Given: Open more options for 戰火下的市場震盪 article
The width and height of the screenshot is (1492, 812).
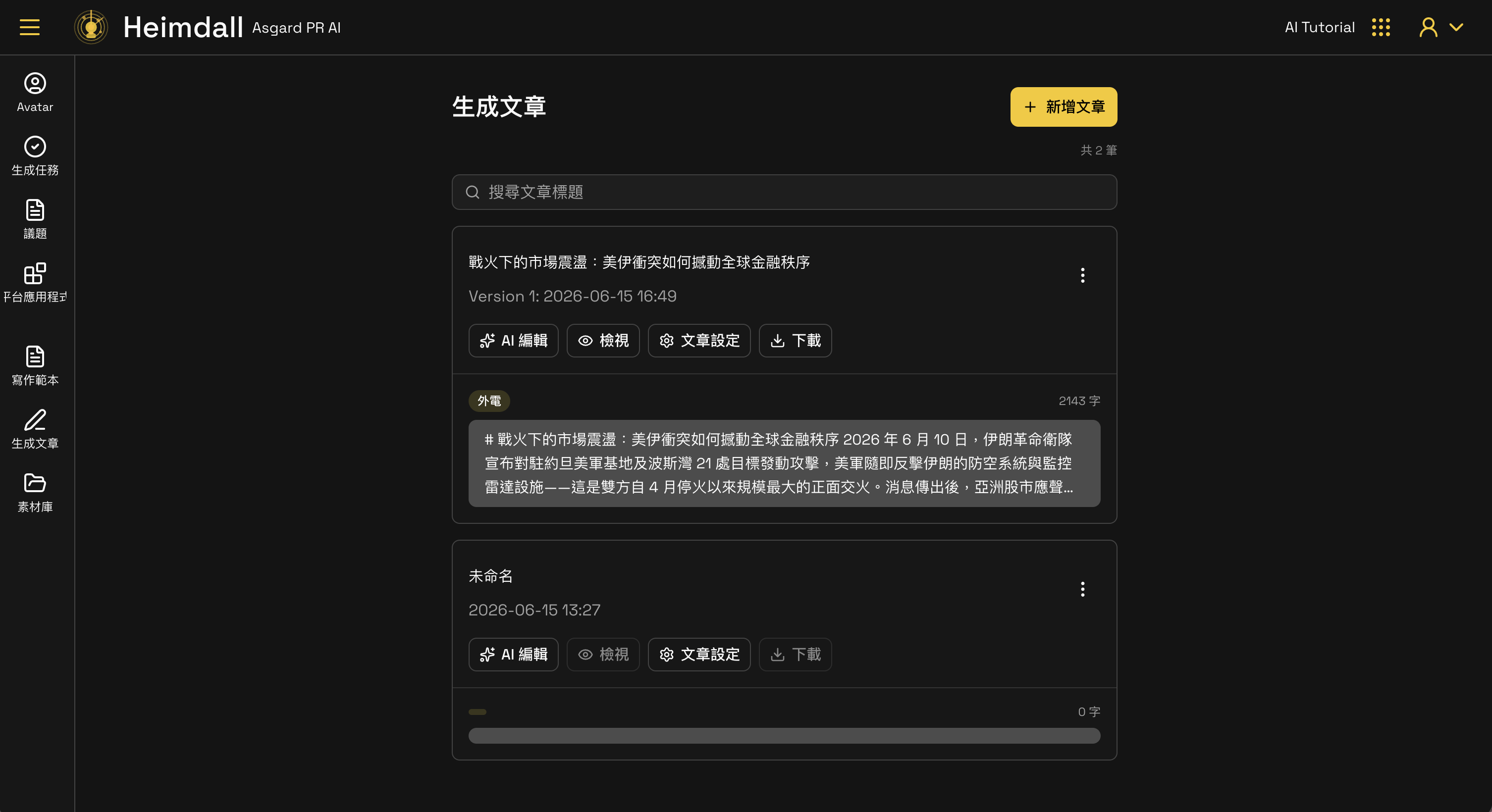Looking at the screenshot, I should pyautogui.click(x=1082, y=275).
